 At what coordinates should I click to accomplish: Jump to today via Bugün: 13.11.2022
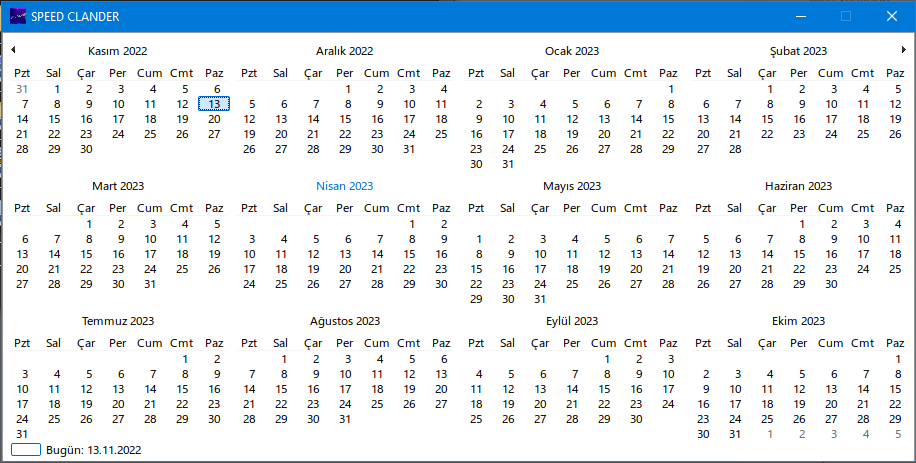click(x=93, y=450)
